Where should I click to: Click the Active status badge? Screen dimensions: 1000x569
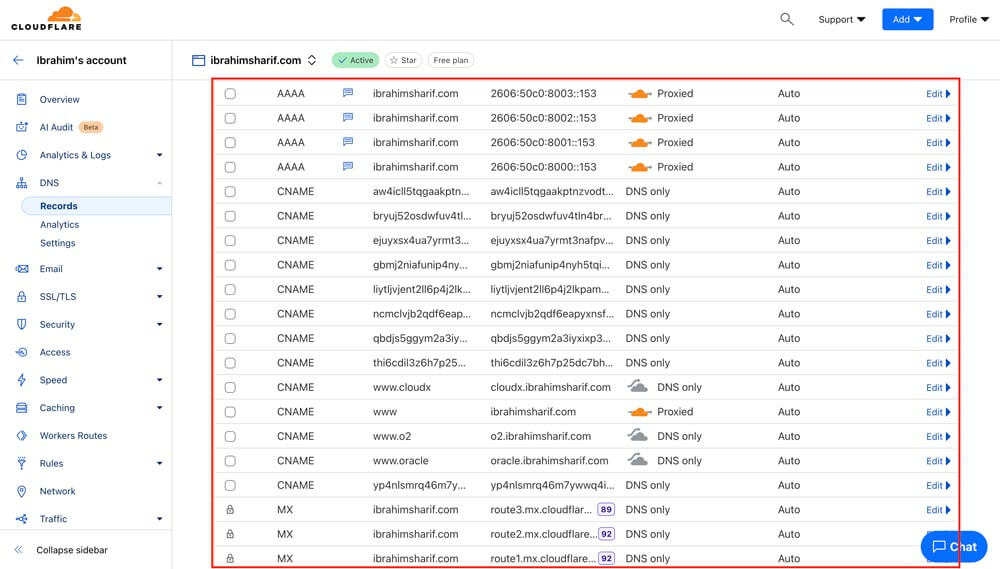[355, 60]
